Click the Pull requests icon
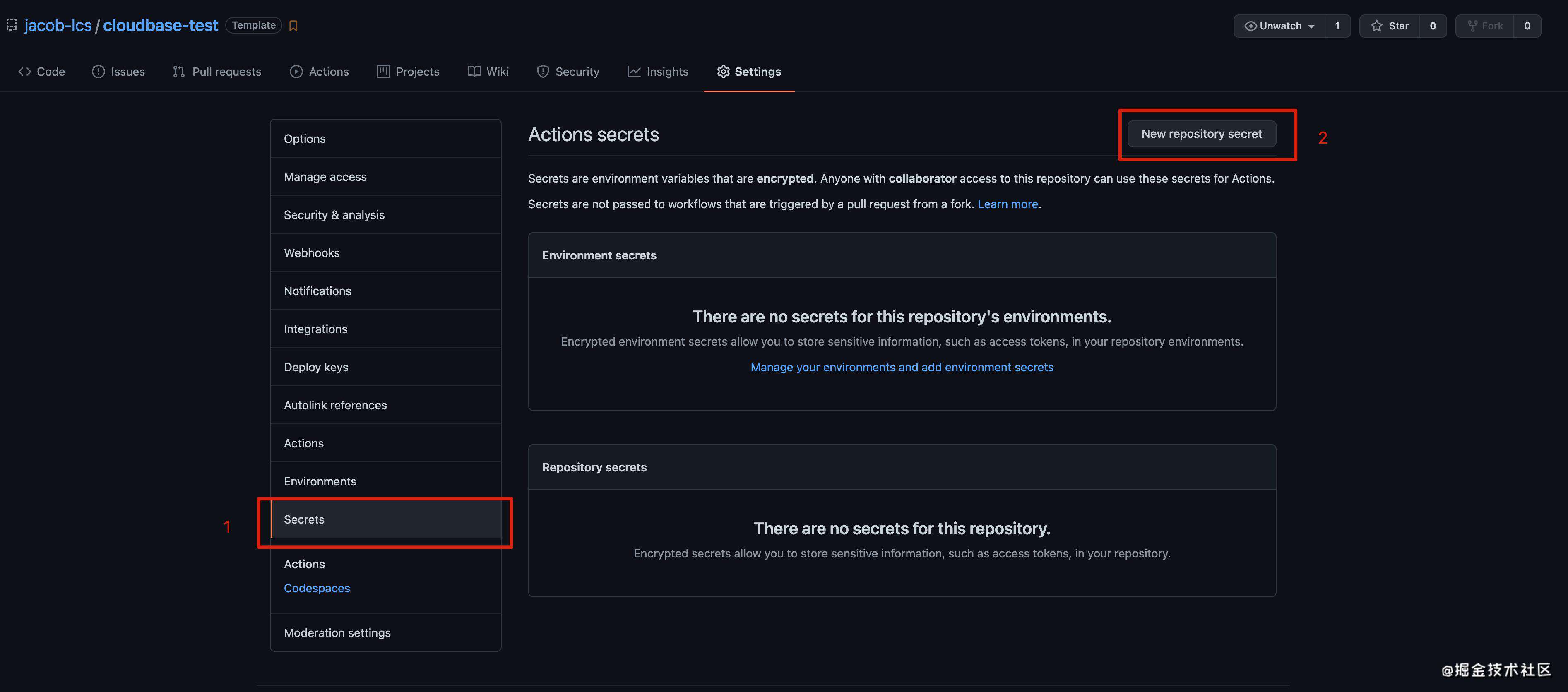 pos(177,72)
